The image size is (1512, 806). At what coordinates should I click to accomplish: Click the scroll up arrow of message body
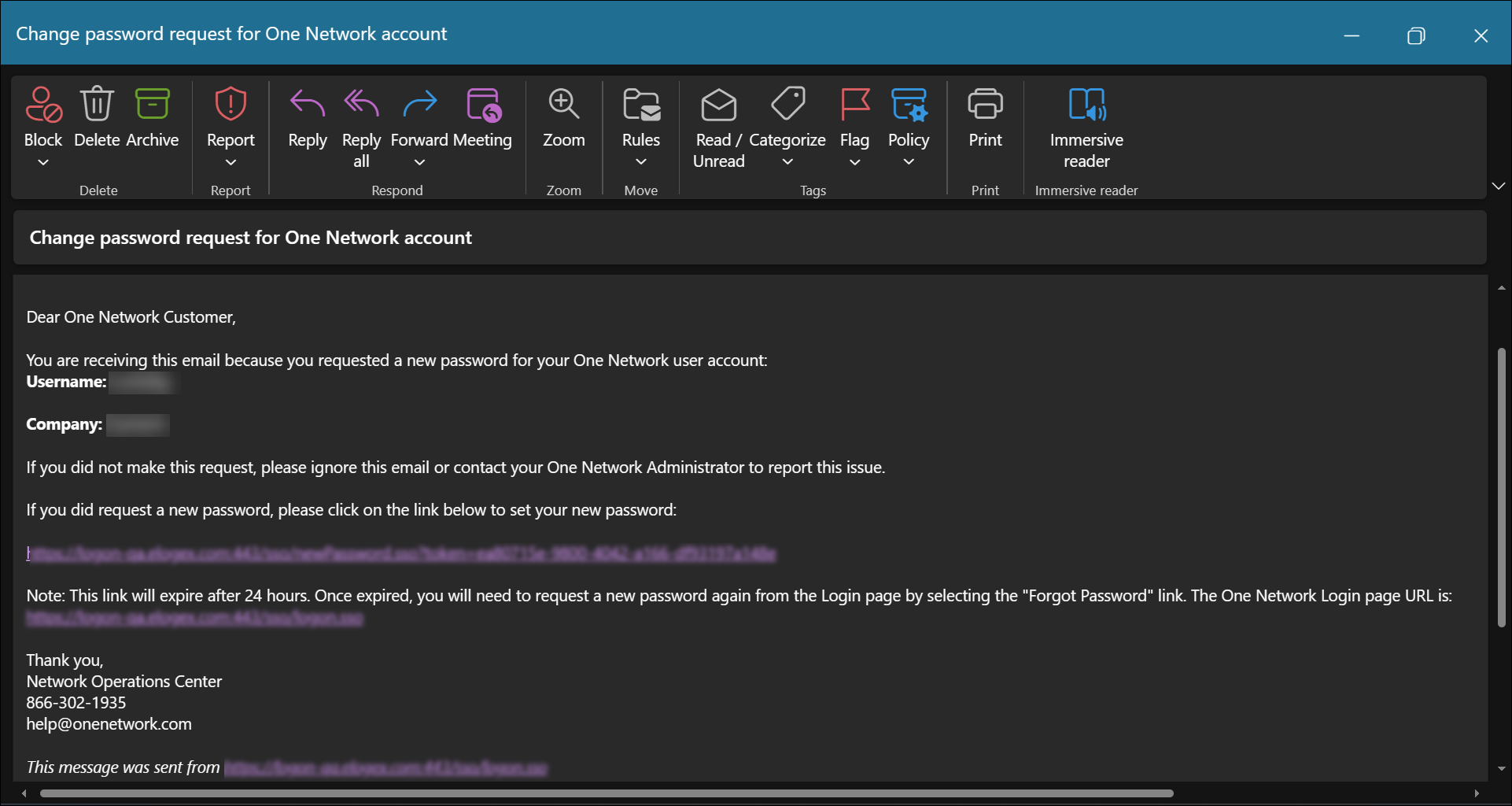click(1501, 288)
